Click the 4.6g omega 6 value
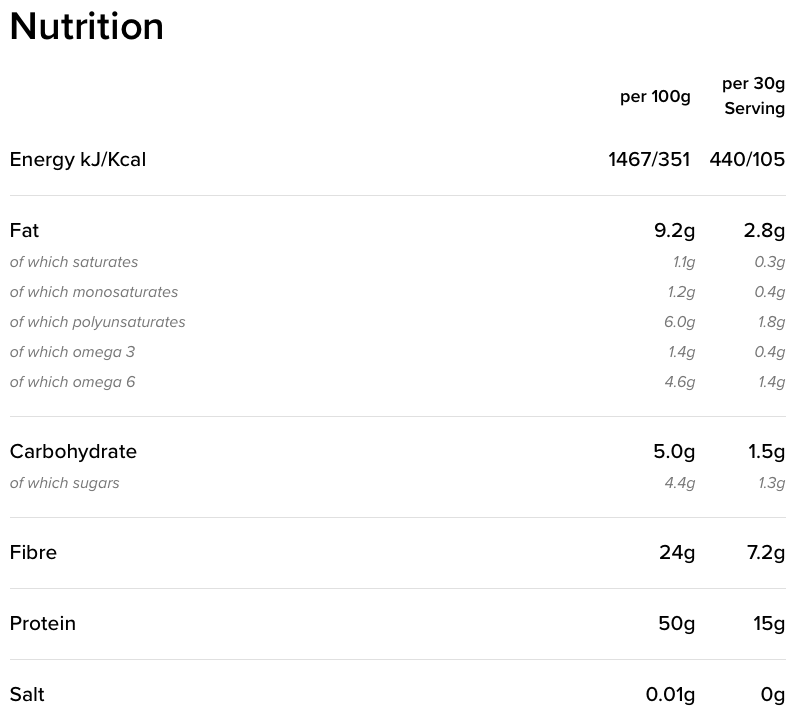The width and height of the screenshot is (805, 728). (x=680, y=382)
